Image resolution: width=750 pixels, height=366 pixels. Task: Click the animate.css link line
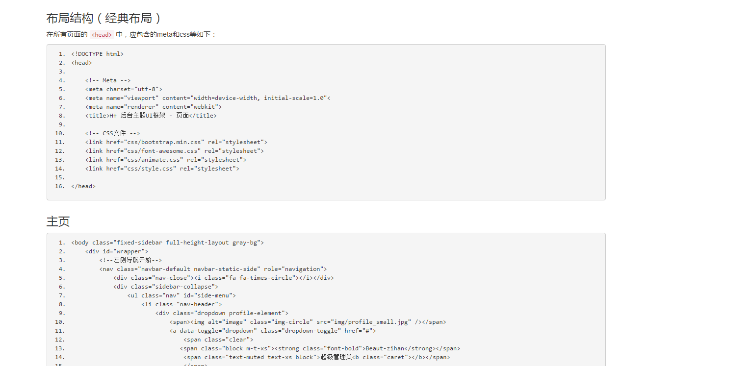[165, 160]
